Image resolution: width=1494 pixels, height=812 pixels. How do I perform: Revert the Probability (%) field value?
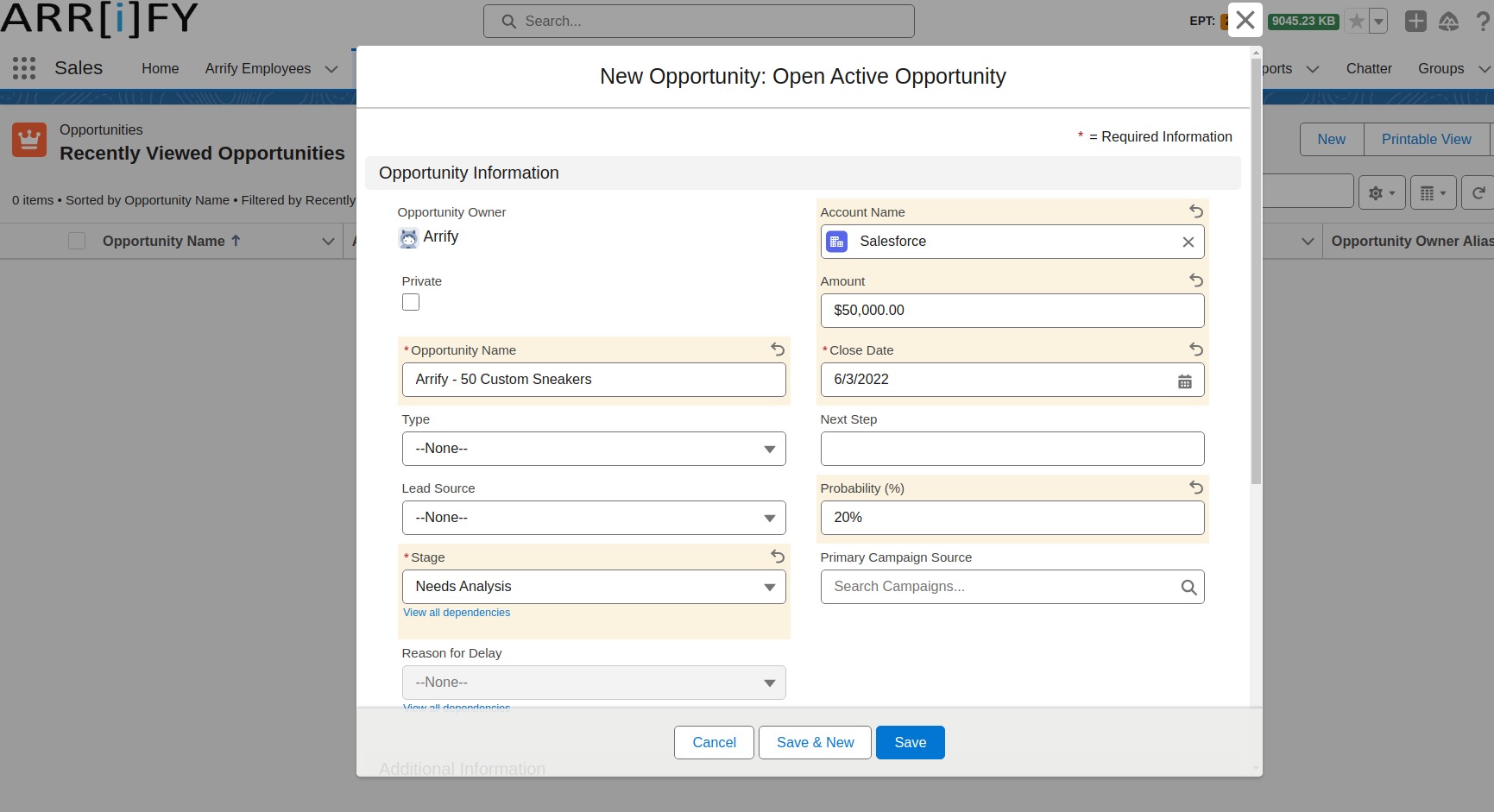point(1195,488)
